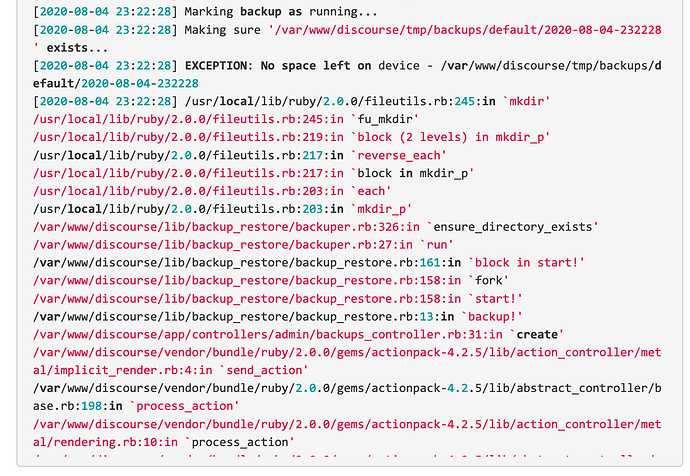
Task: Click the 'block (2 levels) in mkdir_p' line
Action: pos(291,137)
